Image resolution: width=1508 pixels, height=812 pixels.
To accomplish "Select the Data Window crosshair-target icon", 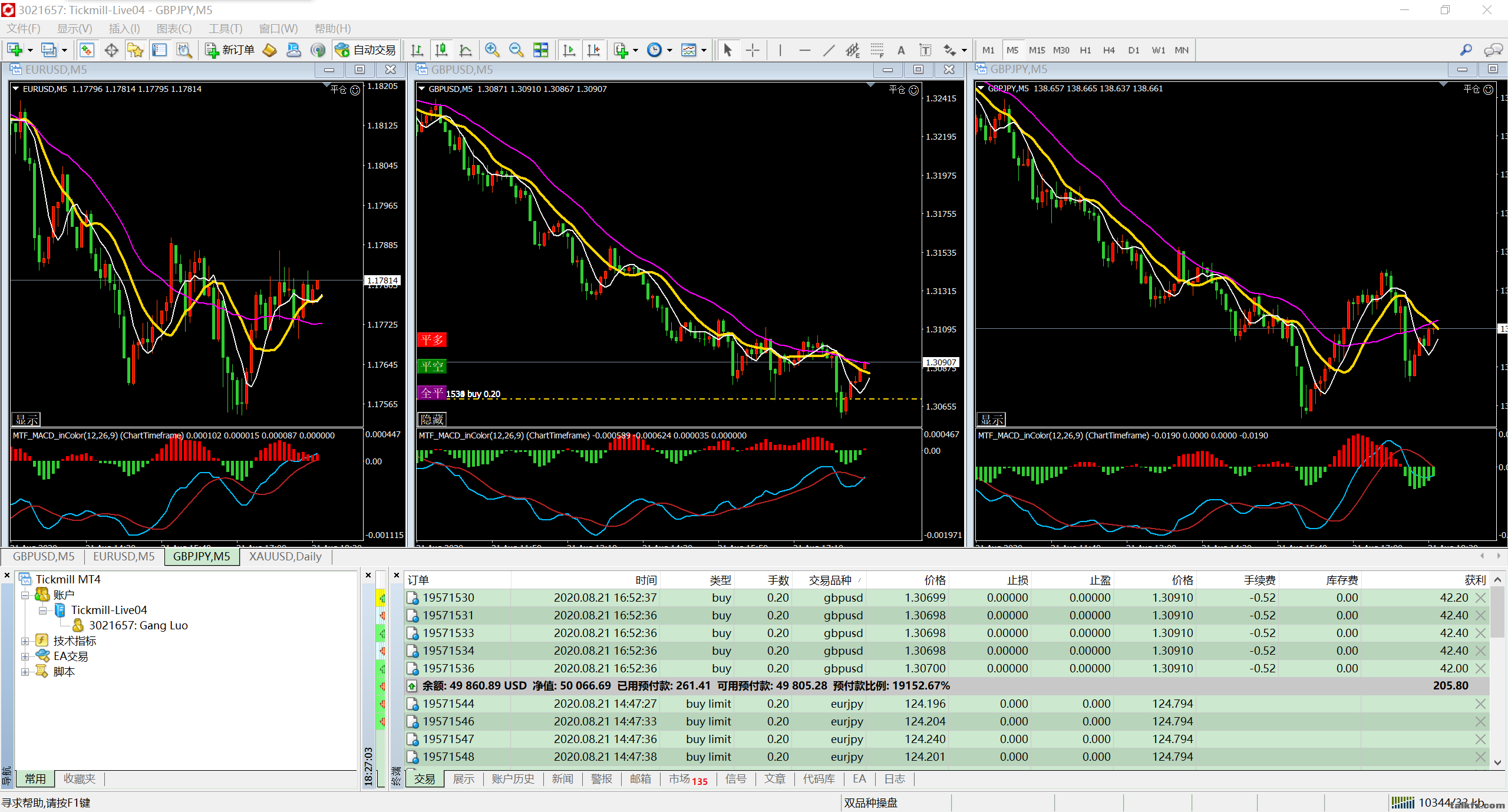I will pyautogui.click(x=111, y=50).
